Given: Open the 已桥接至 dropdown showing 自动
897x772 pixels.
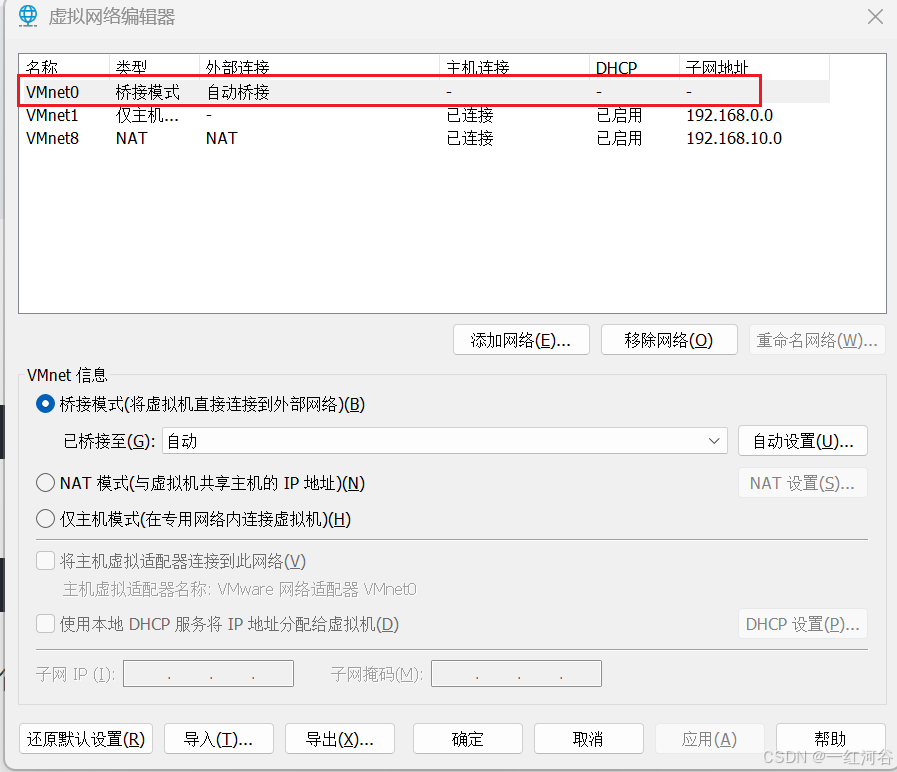Looking at the screenshot, I should [x=445, y=441].
